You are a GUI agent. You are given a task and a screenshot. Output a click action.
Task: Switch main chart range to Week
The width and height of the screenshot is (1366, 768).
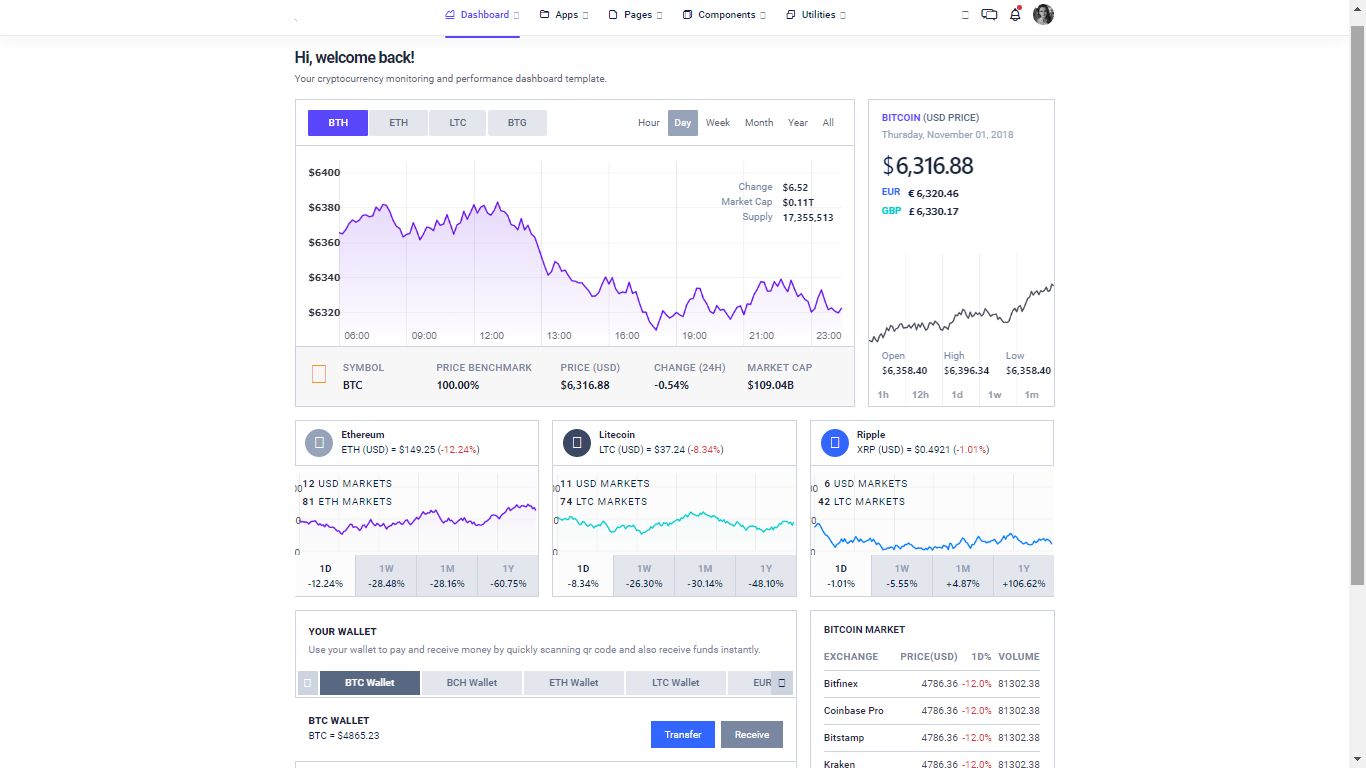[x=718, y=123]
